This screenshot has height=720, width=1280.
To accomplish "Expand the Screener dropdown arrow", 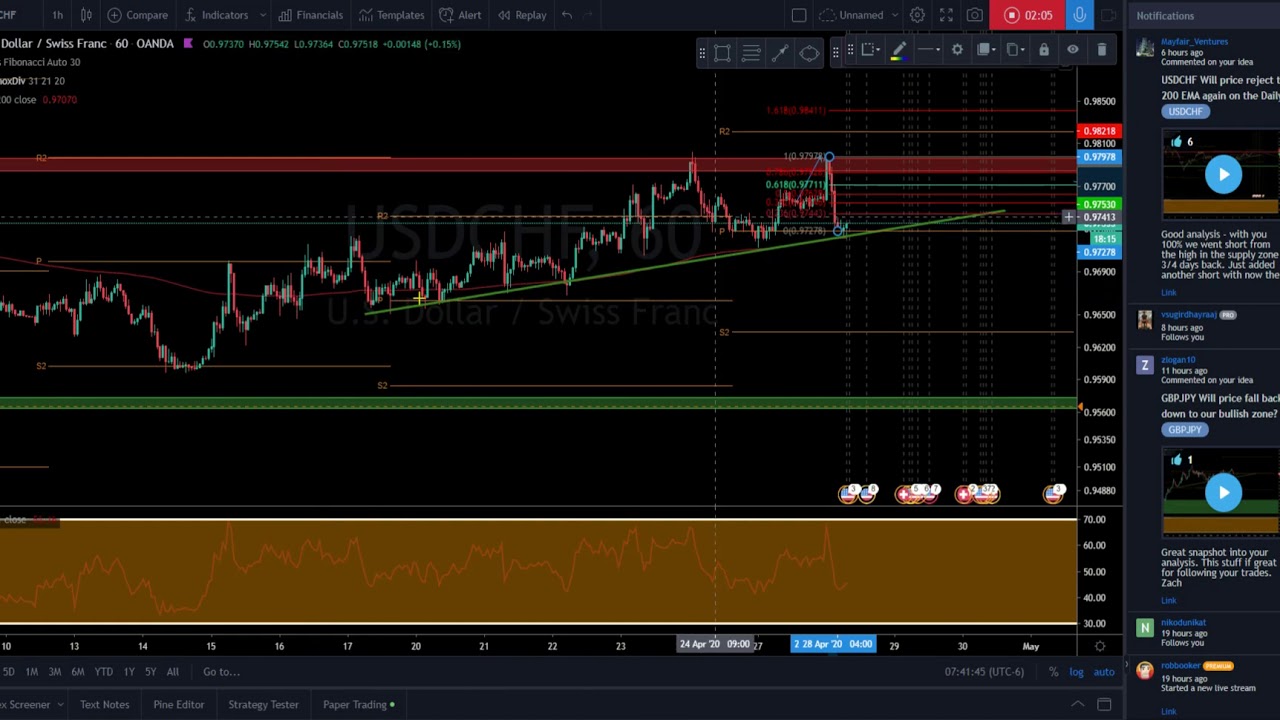I will click(x=60, y=704).
